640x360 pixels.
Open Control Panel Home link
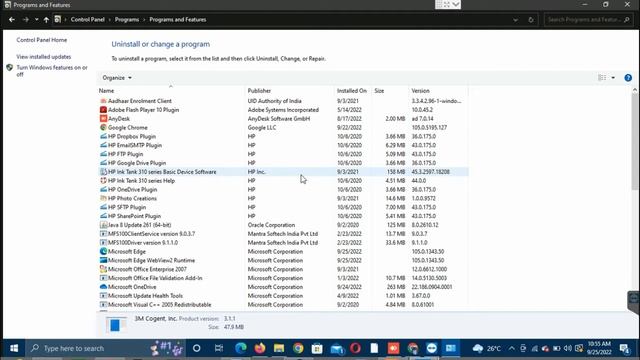click(x=42, y=40)
